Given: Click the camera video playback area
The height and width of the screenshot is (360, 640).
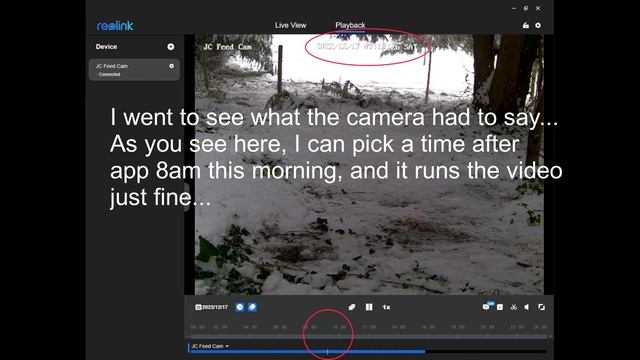Looking at the screenshot, I should coord(369,164).
